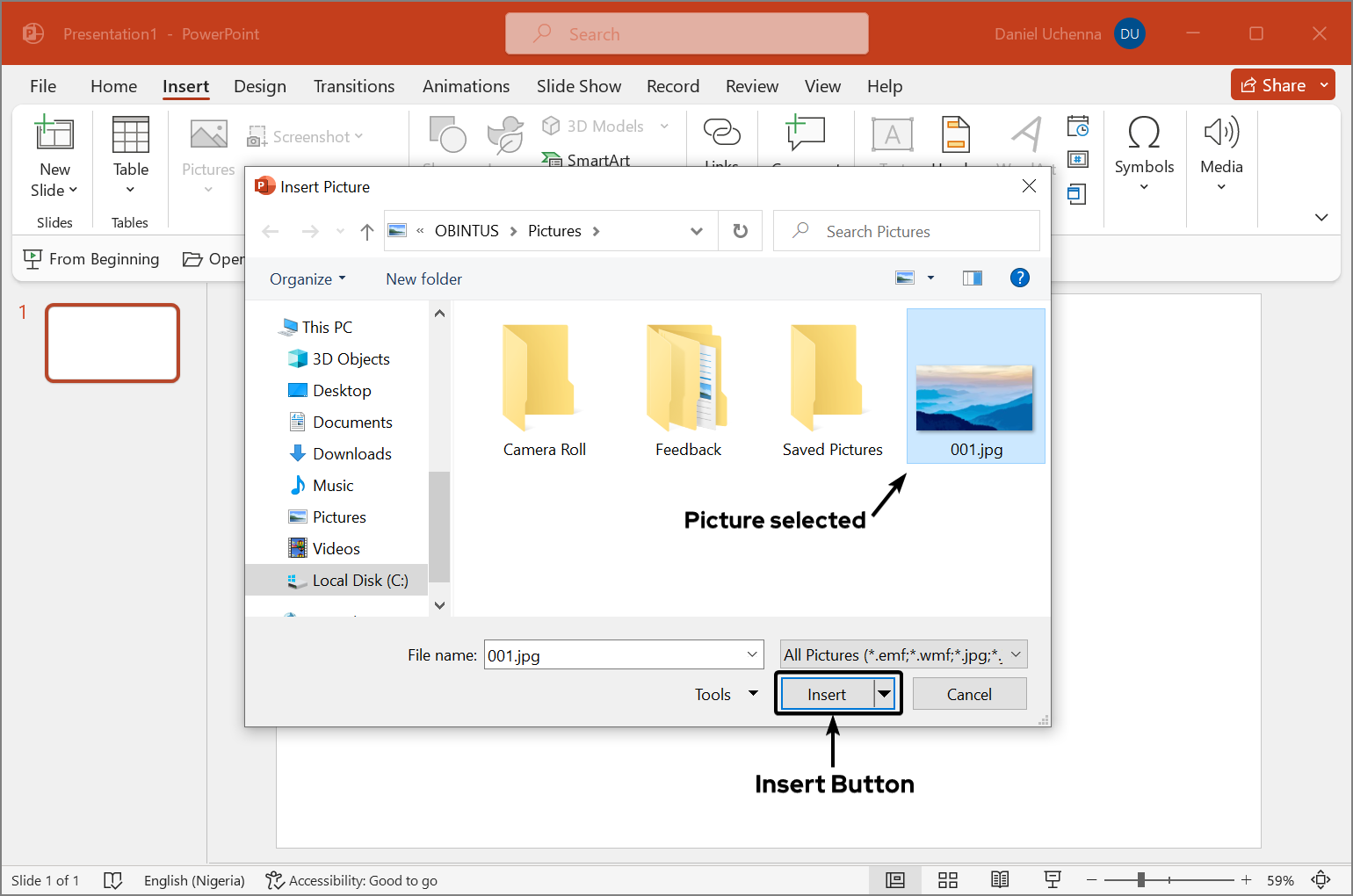The width and height of the screenshot is (1353, 896).
Task: Toggle the preview pane in dialog
Action: 972,278
